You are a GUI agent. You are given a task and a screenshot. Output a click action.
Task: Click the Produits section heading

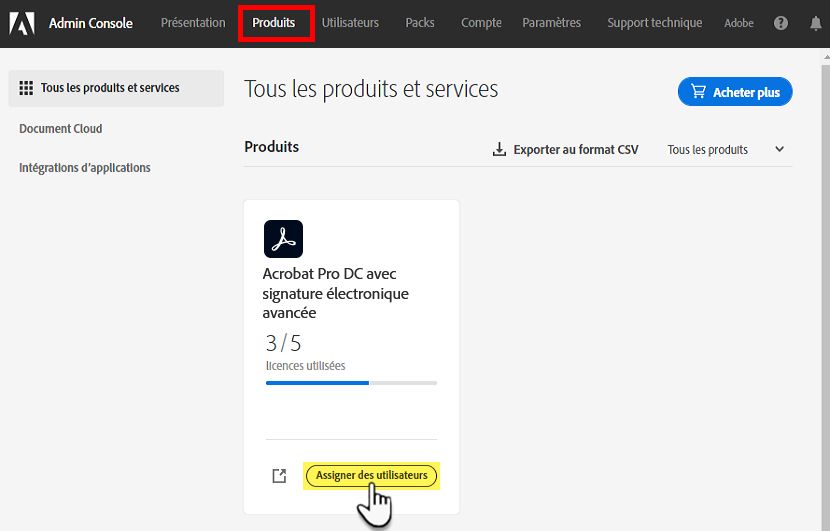pos(272,147)
